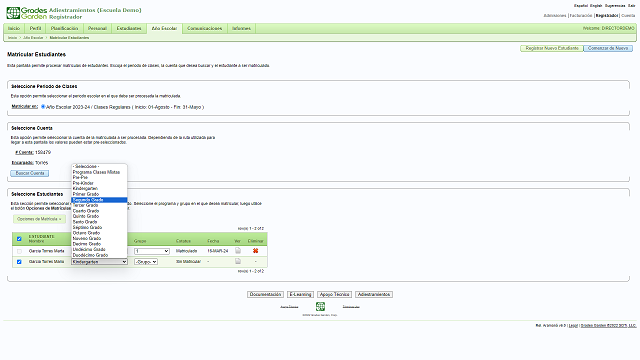
Task: Expand the Opciones de Matrícula menu
Action: pos(39,219)
